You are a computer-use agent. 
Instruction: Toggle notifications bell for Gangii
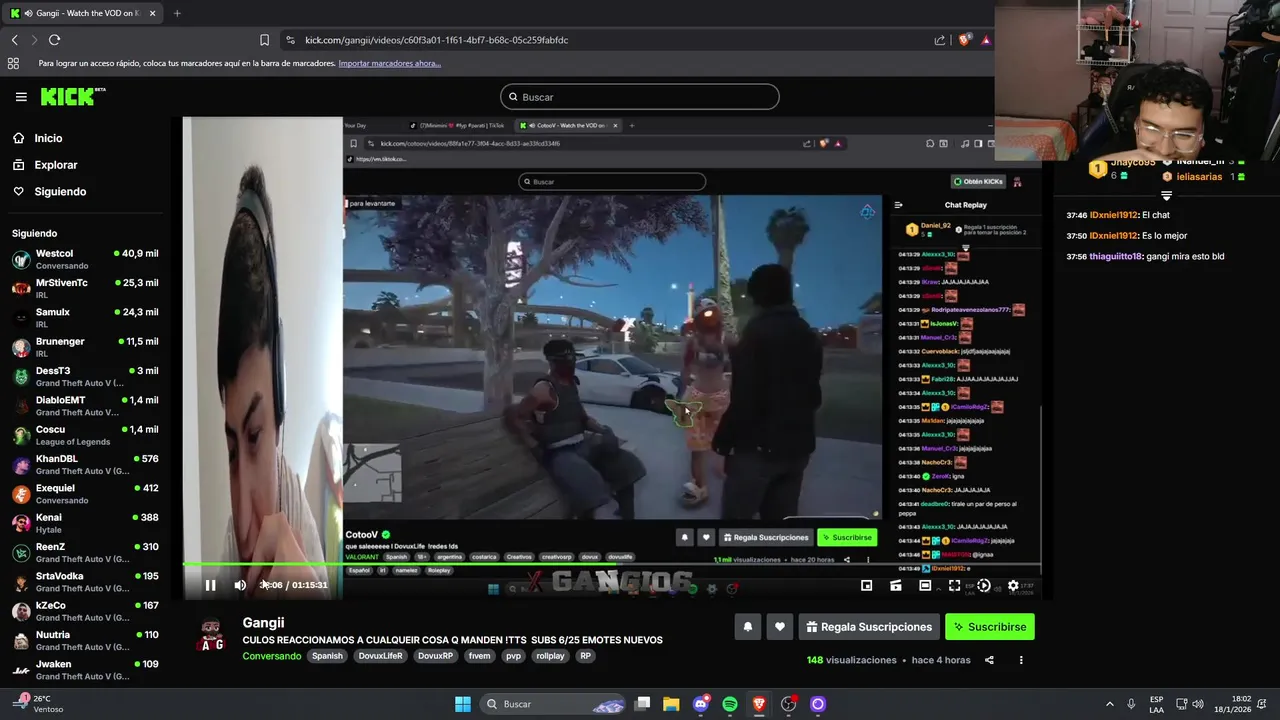[747, 627]
